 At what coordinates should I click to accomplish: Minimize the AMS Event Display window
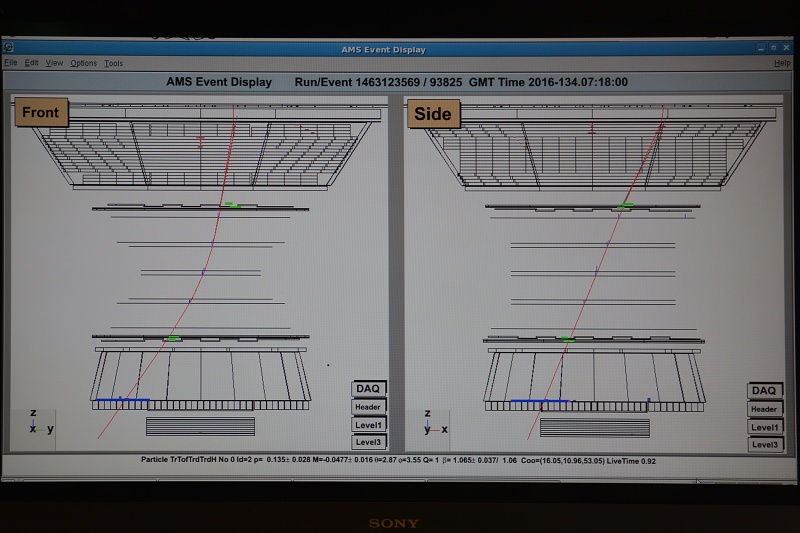pos(761,48)
